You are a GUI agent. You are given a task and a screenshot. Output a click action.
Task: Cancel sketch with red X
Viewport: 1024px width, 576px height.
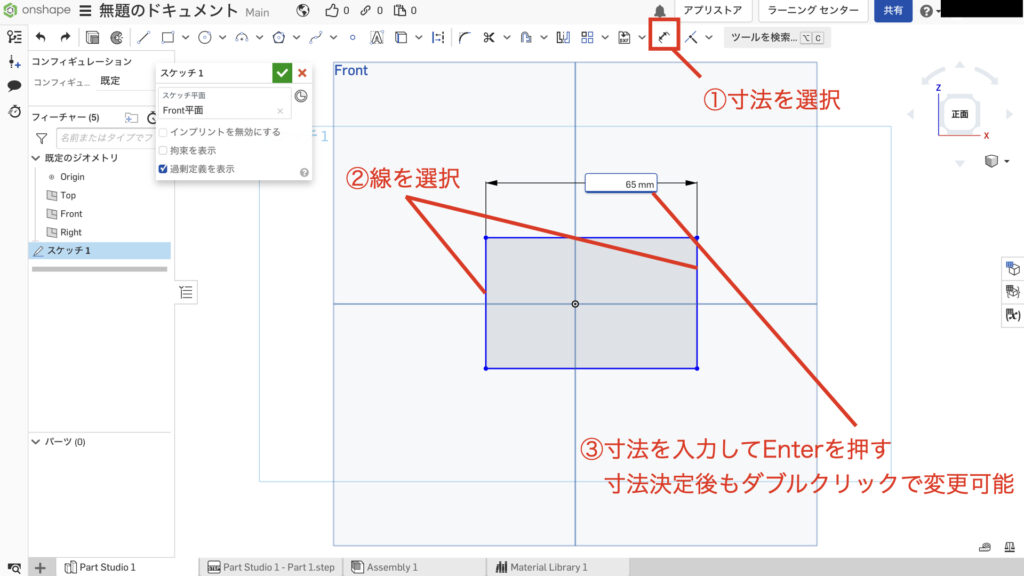(302, 72)
